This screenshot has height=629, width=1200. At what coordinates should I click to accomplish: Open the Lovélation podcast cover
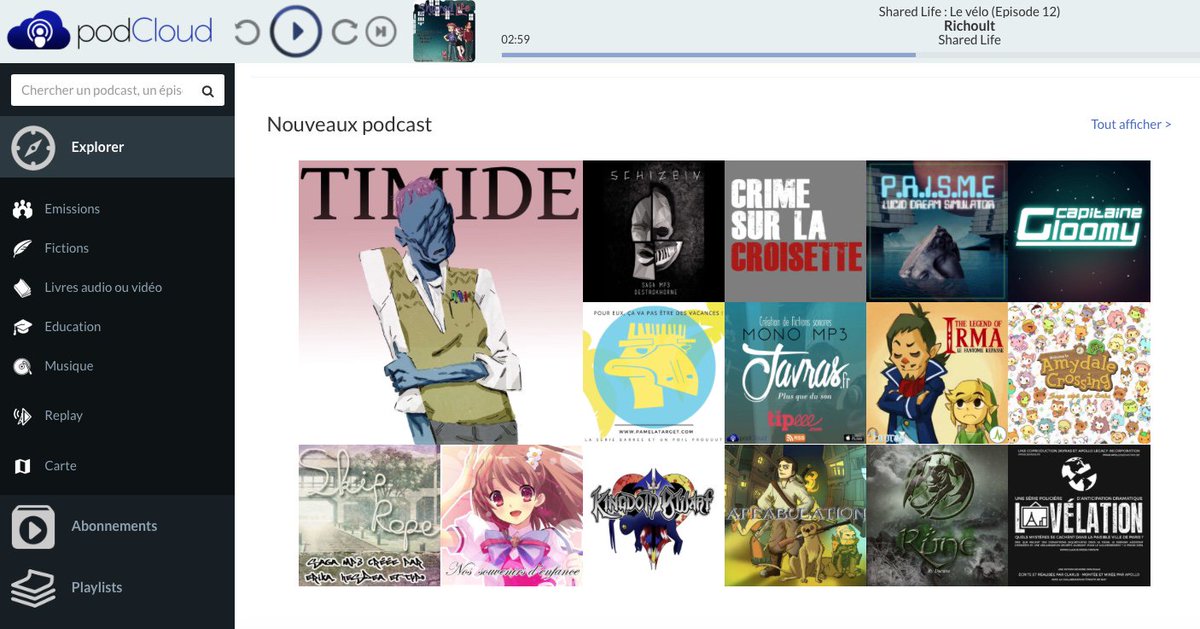pos(1079,515)
